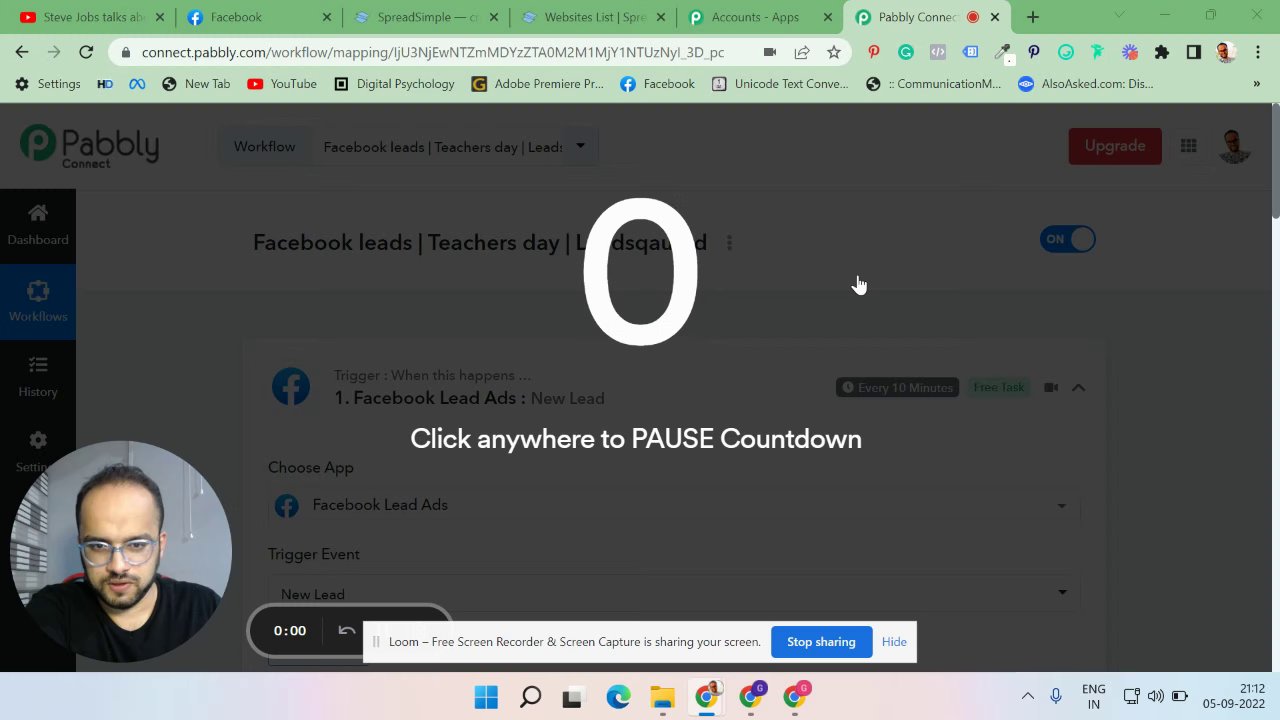Click the camera icon in address bar
1280x720 pixels.
click(769, 52)
